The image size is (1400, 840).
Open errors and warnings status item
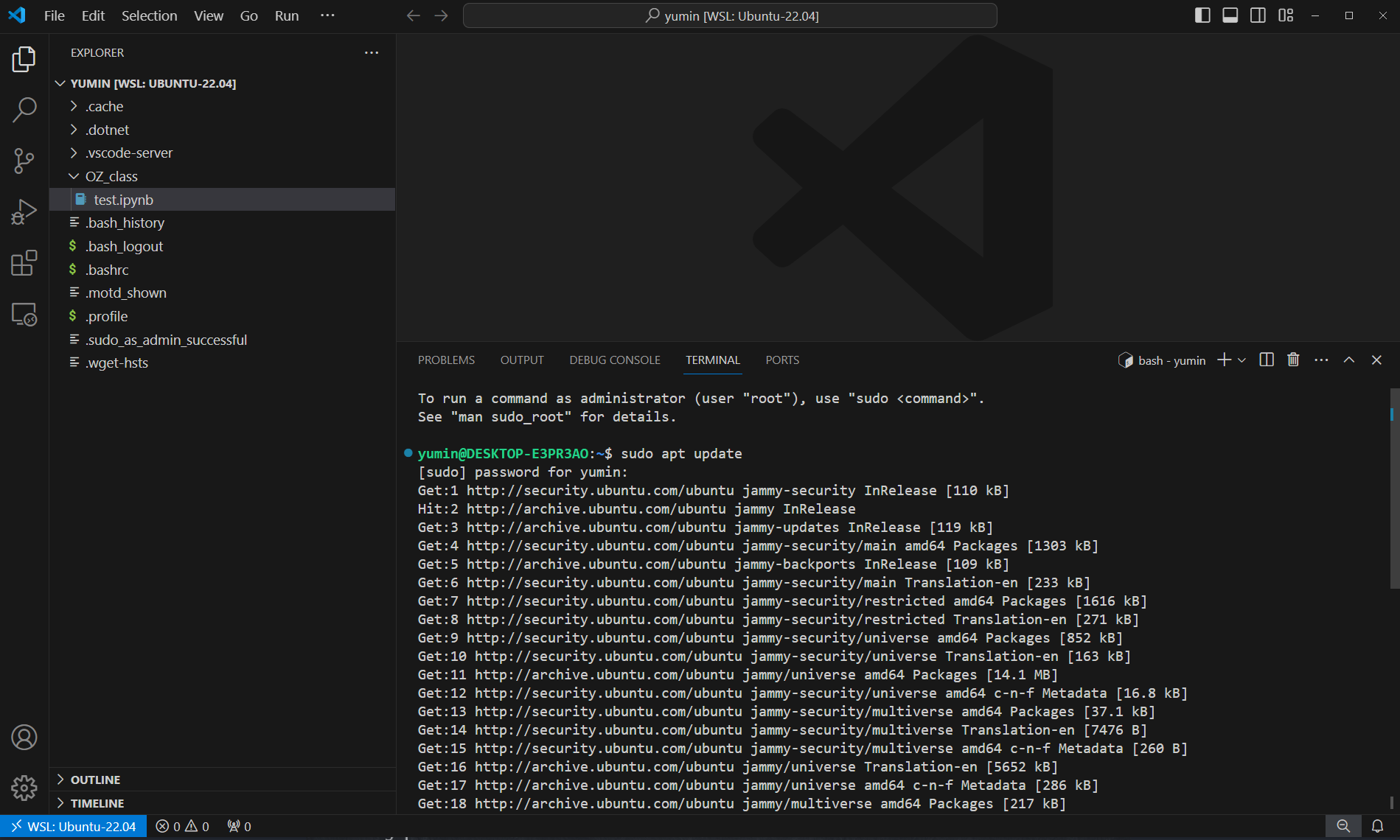point(183,827)
